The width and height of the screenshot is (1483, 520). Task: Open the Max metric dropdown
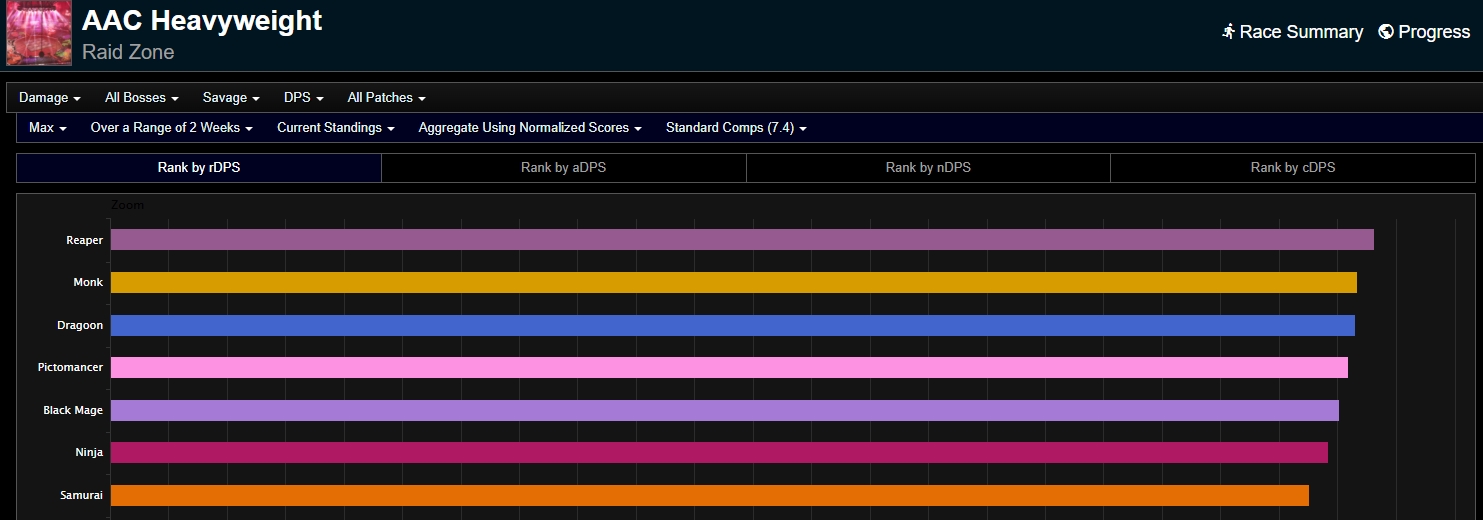[48, 128]
